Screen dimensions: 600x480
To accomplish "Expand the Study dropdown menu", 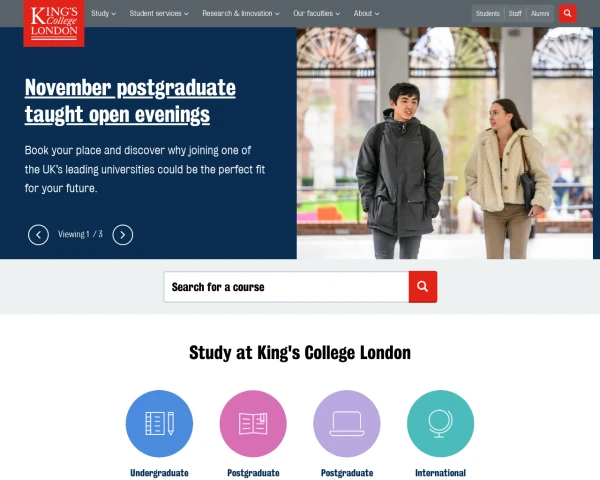I will pyautogui.click(x=103, y=13).
